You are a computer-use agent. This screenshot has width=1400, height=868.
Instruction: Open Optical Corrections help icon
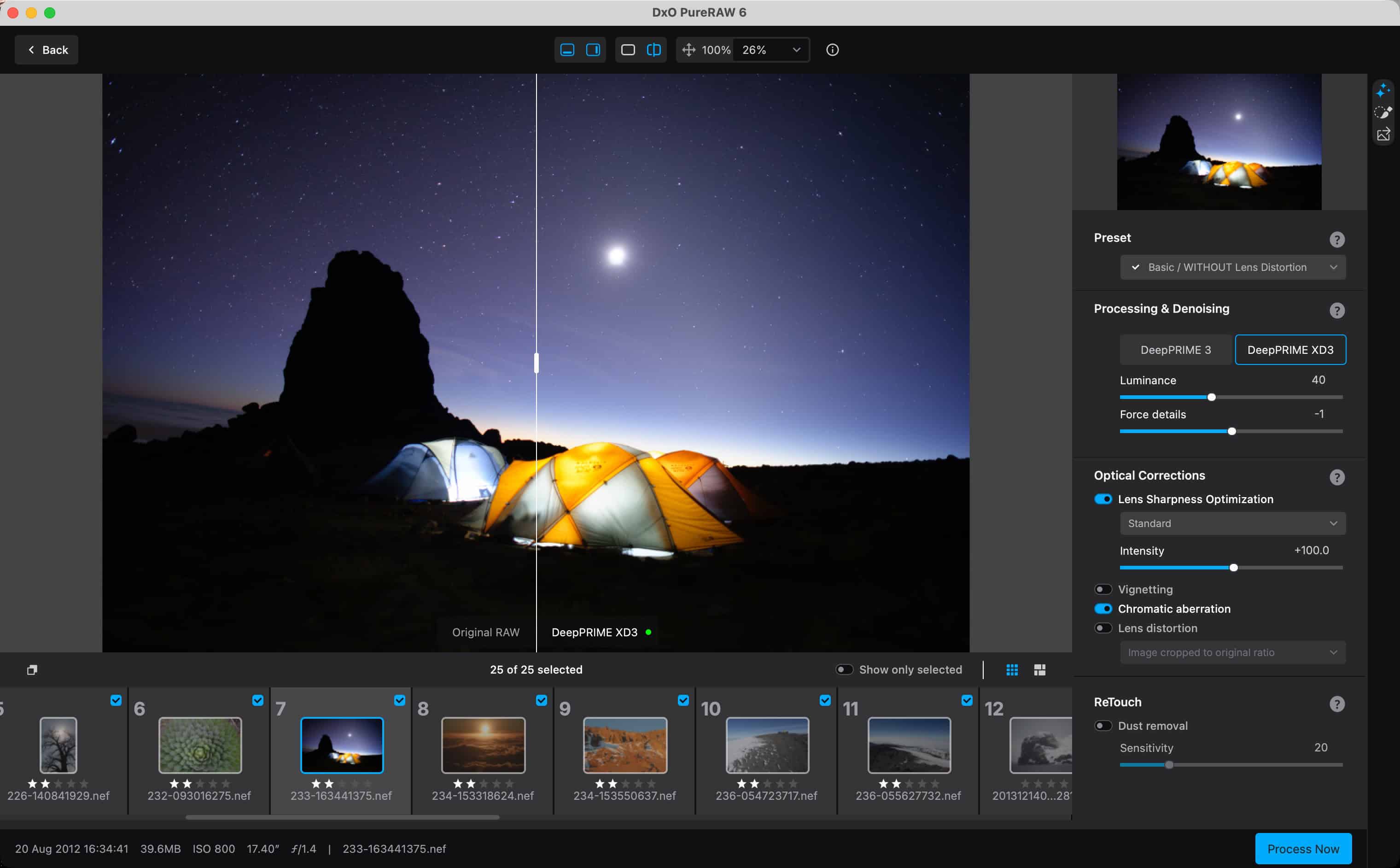(1337, 477)
